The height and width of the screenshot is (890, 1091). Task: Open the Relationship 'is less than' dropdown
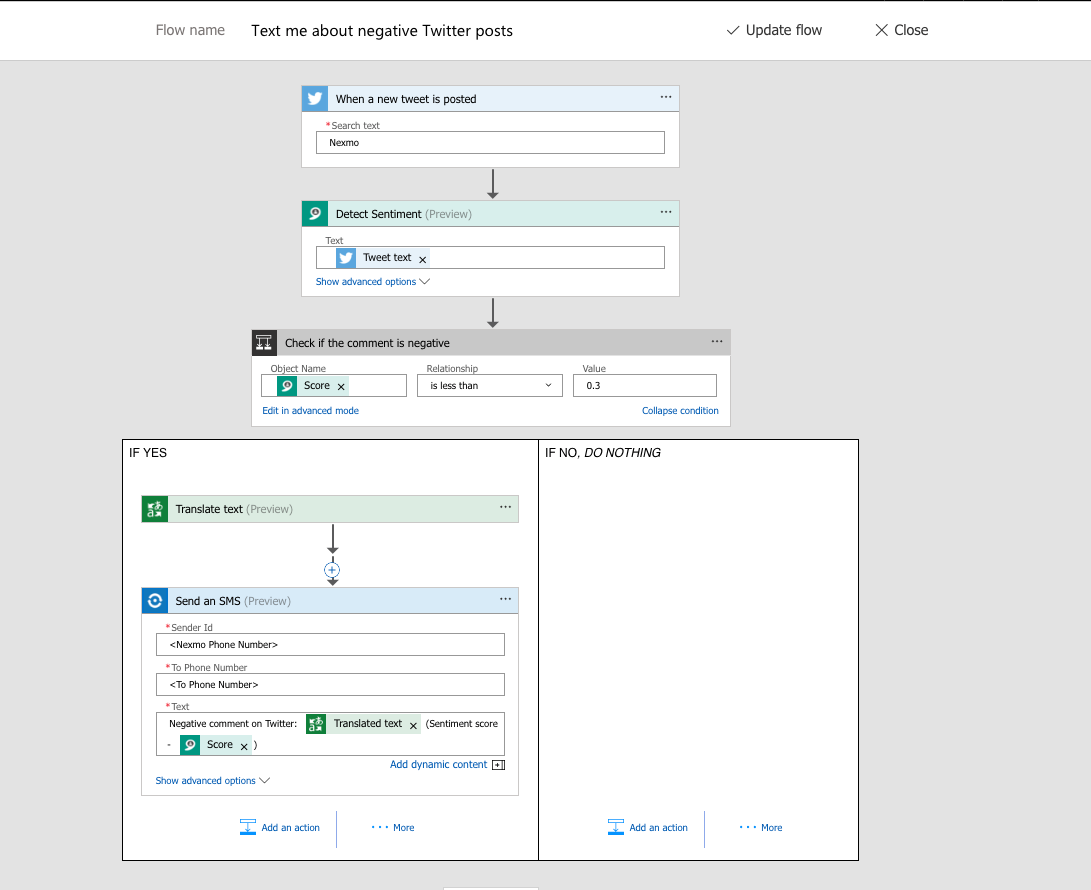click(x=489, y=386)
